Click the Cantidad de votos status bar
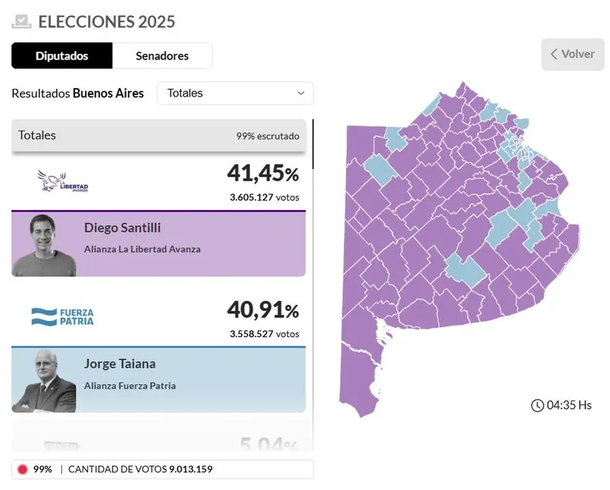The image size is (610, 490). coord(162,469)
